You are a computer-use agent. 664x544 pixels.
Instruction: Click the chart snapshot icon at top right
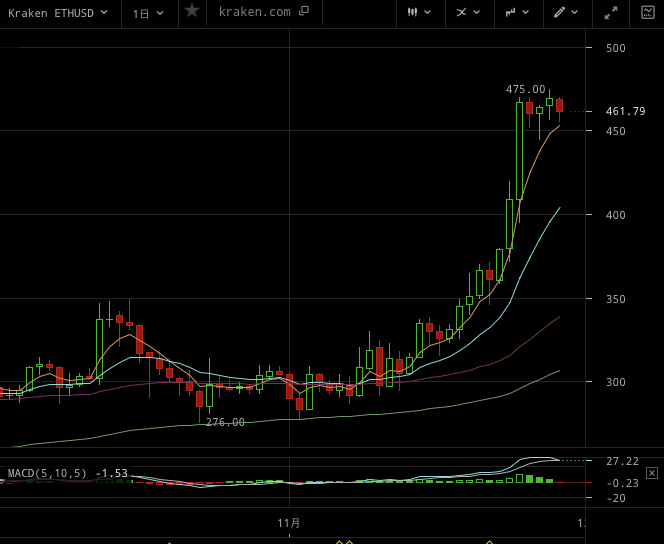pos(648,12)
